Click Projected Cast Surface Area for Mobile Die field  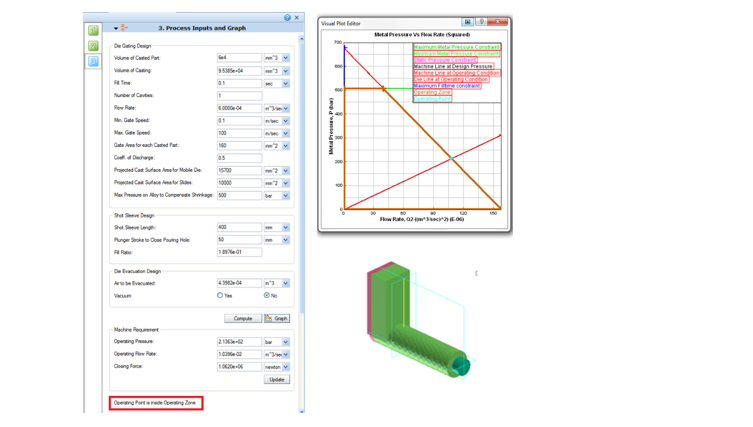(x=239, y=171)
